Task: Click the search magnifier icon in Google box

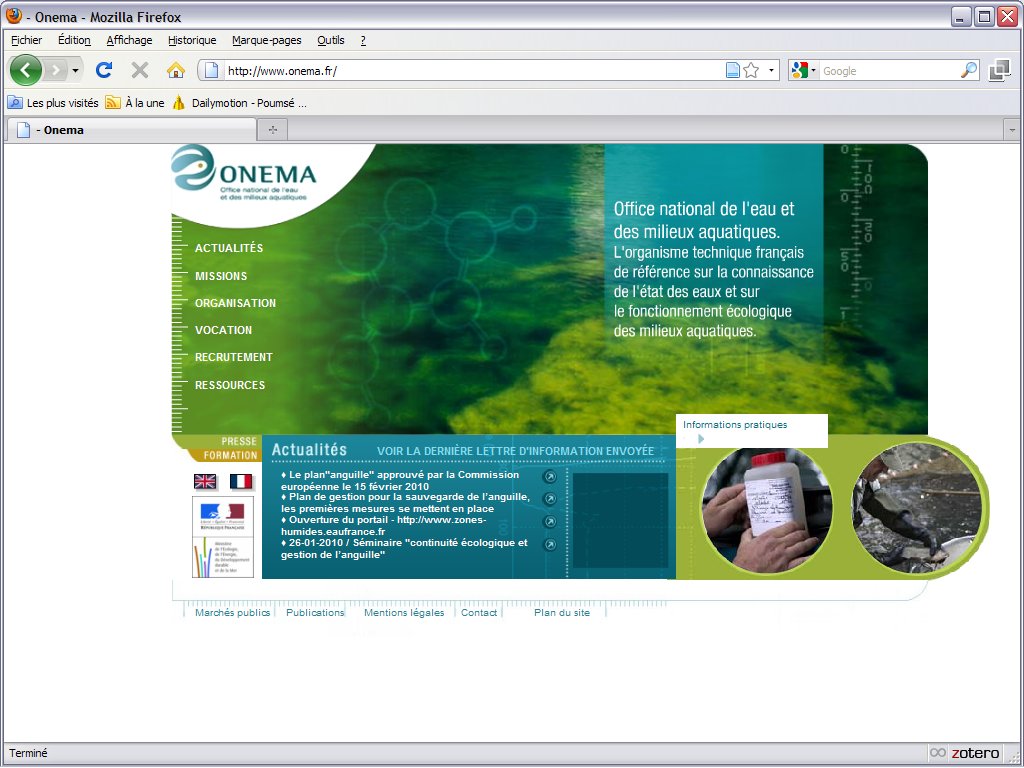Action: pyautogui.click(x=968, y=70)
